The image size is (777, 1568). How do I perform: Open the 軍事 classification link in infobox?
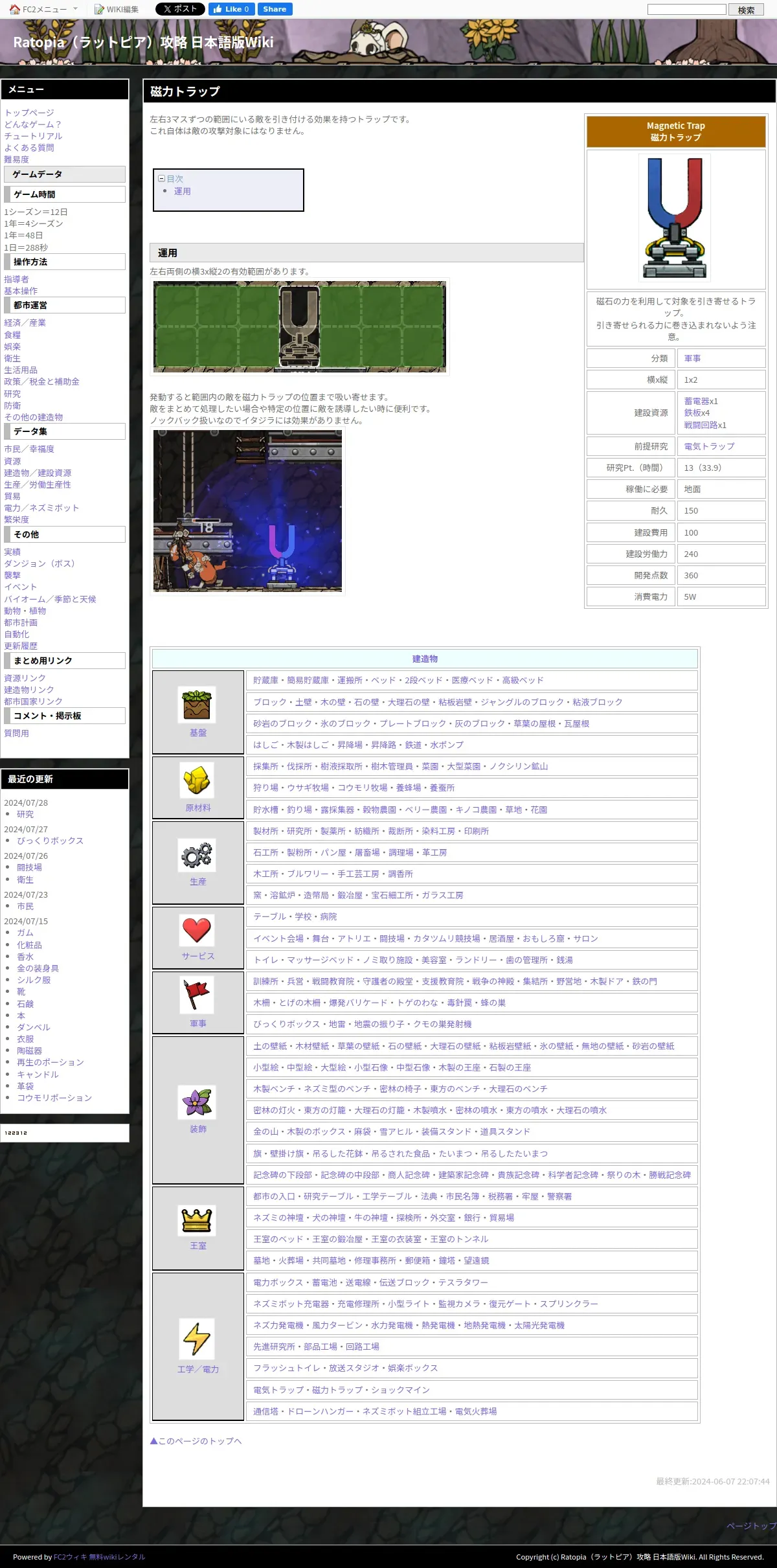(692, 358)
